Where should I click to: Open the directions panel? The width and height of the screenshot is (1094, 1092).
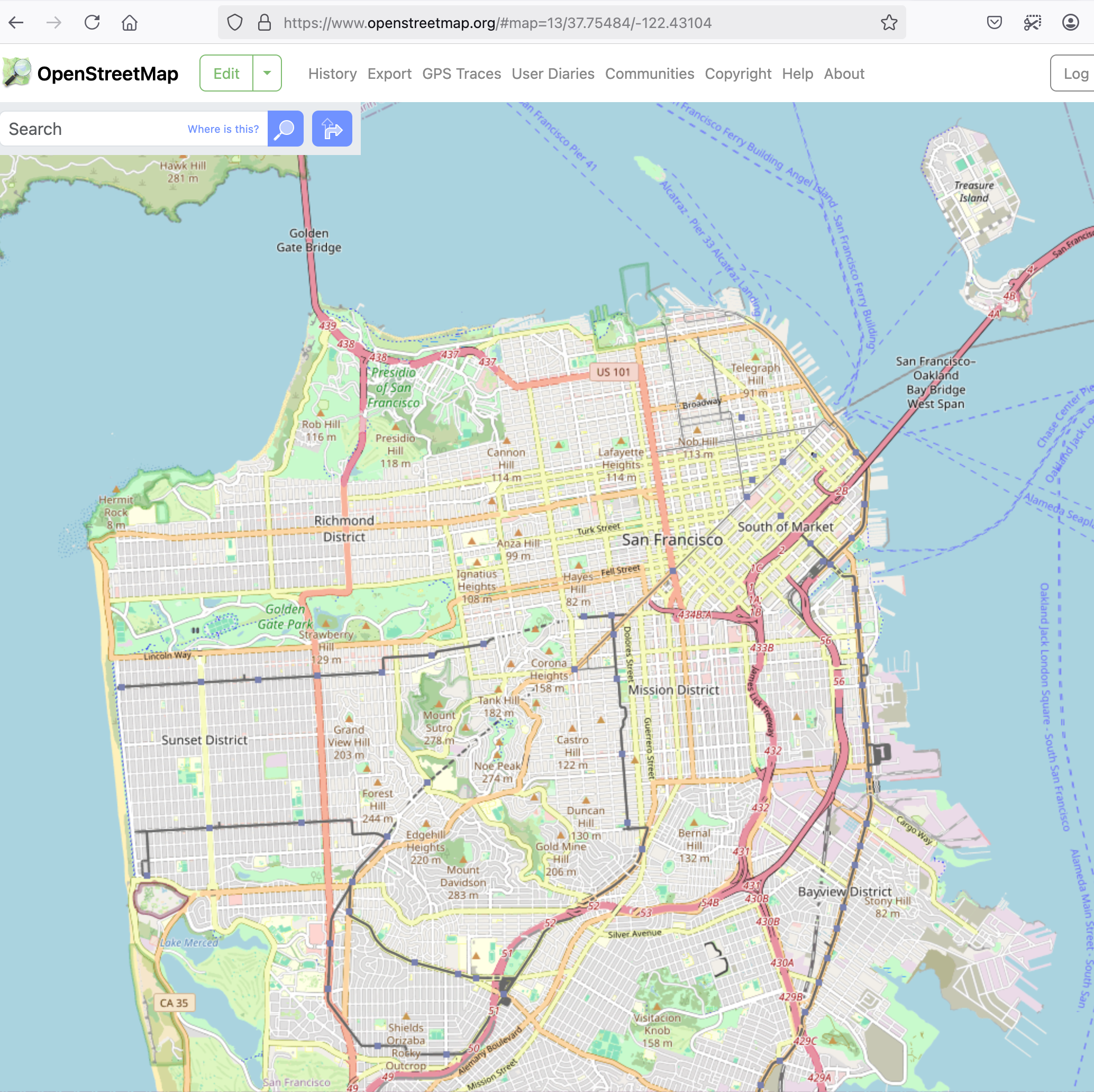(x=332, y=129)
